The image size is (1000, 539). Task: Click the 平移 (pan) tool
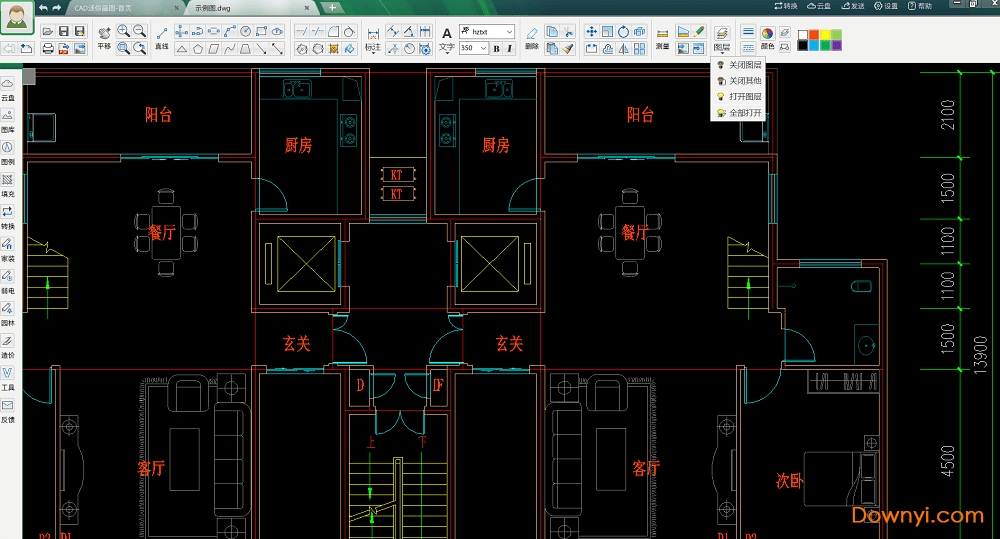tap(104, 37)
